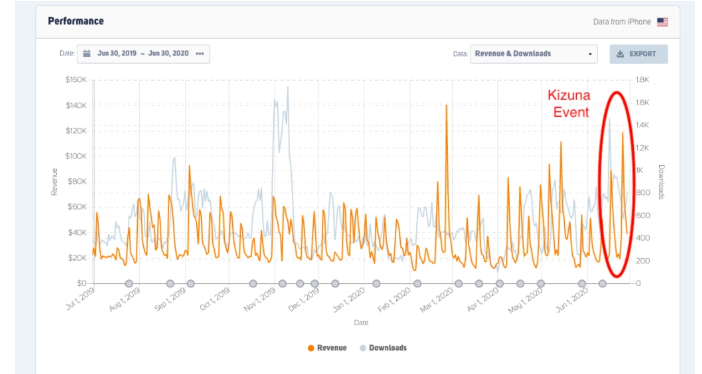Open the date range picker field

[x=143, y=54]
